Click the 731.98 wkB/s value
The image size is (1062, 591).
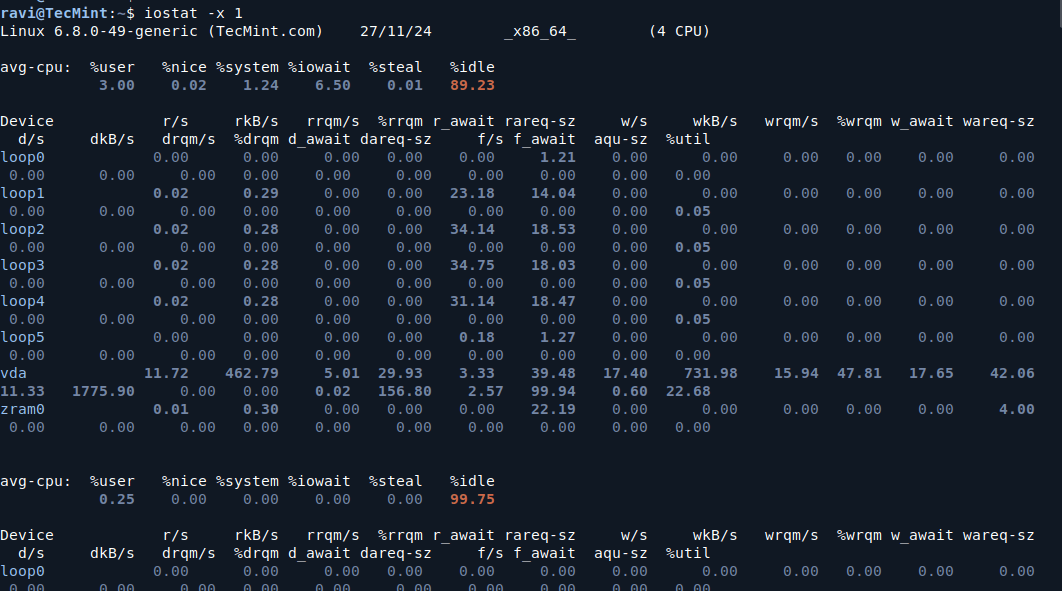point(710,373)
